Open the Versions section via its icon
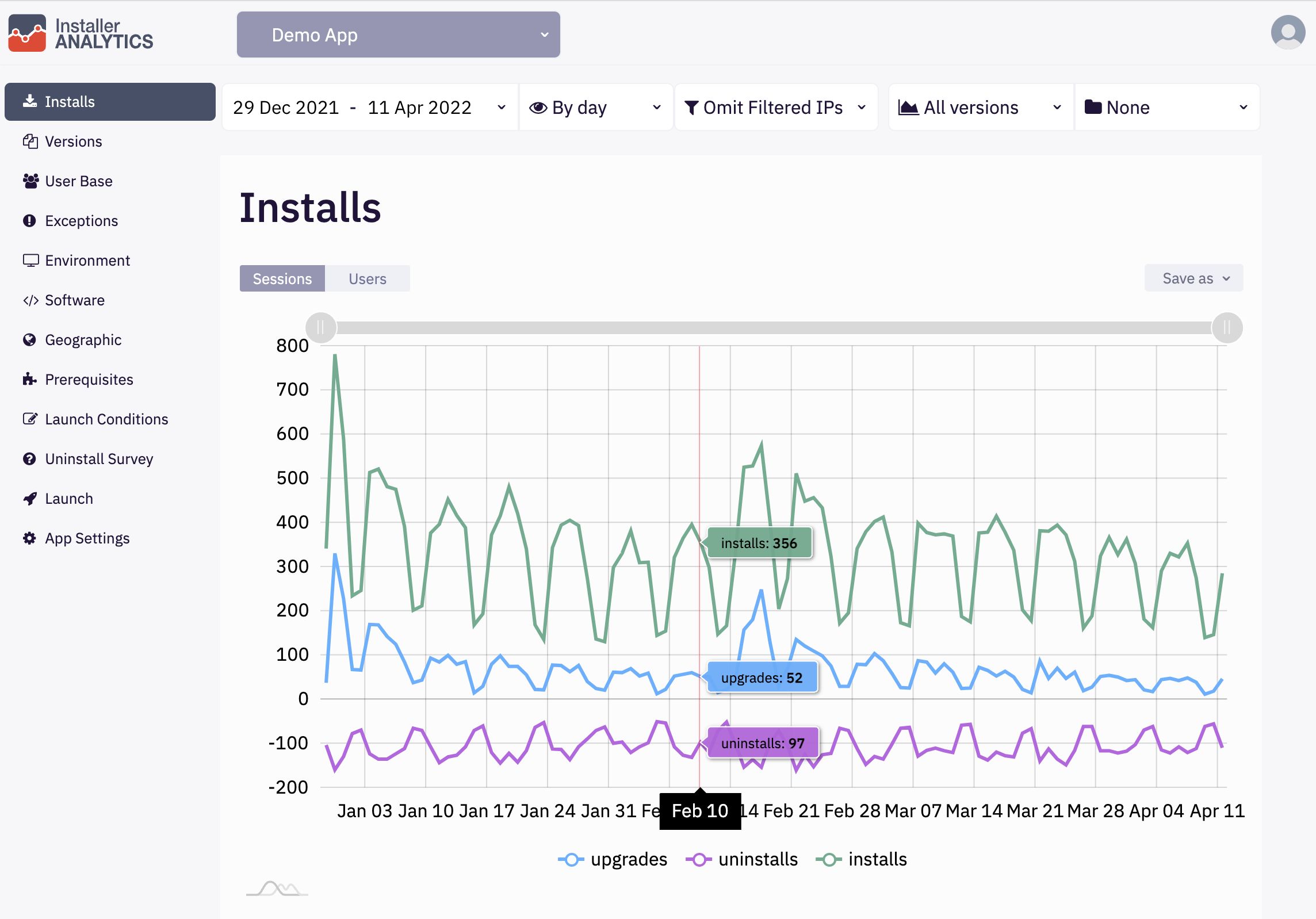Image resolution: width=1316 pixels, height=919 pixels. 30,141
